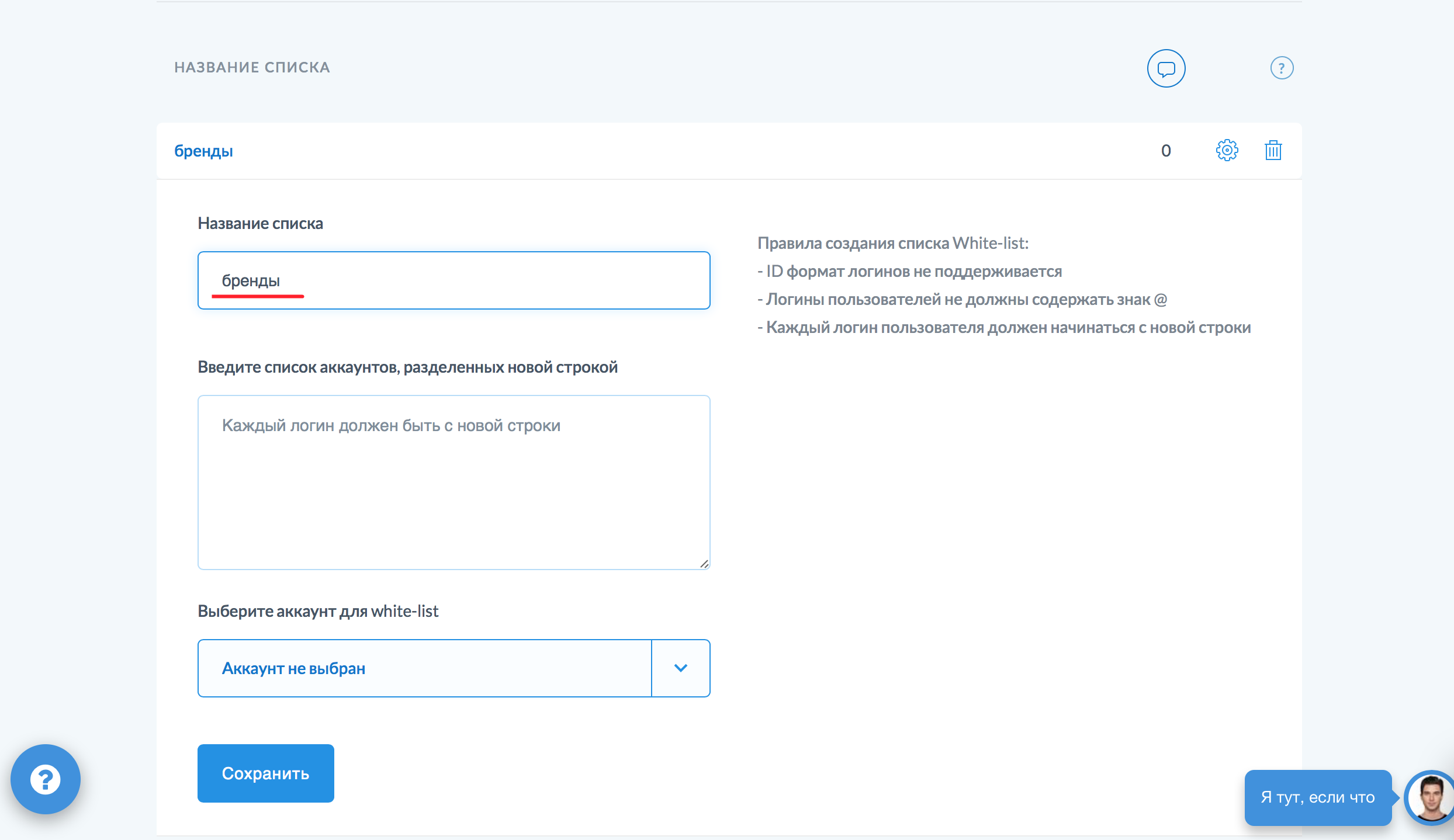Screen dimensions: 1454x840
Task: Click the 'Правила создания списка White-list' heading
Action: click(x=893, y=243)
